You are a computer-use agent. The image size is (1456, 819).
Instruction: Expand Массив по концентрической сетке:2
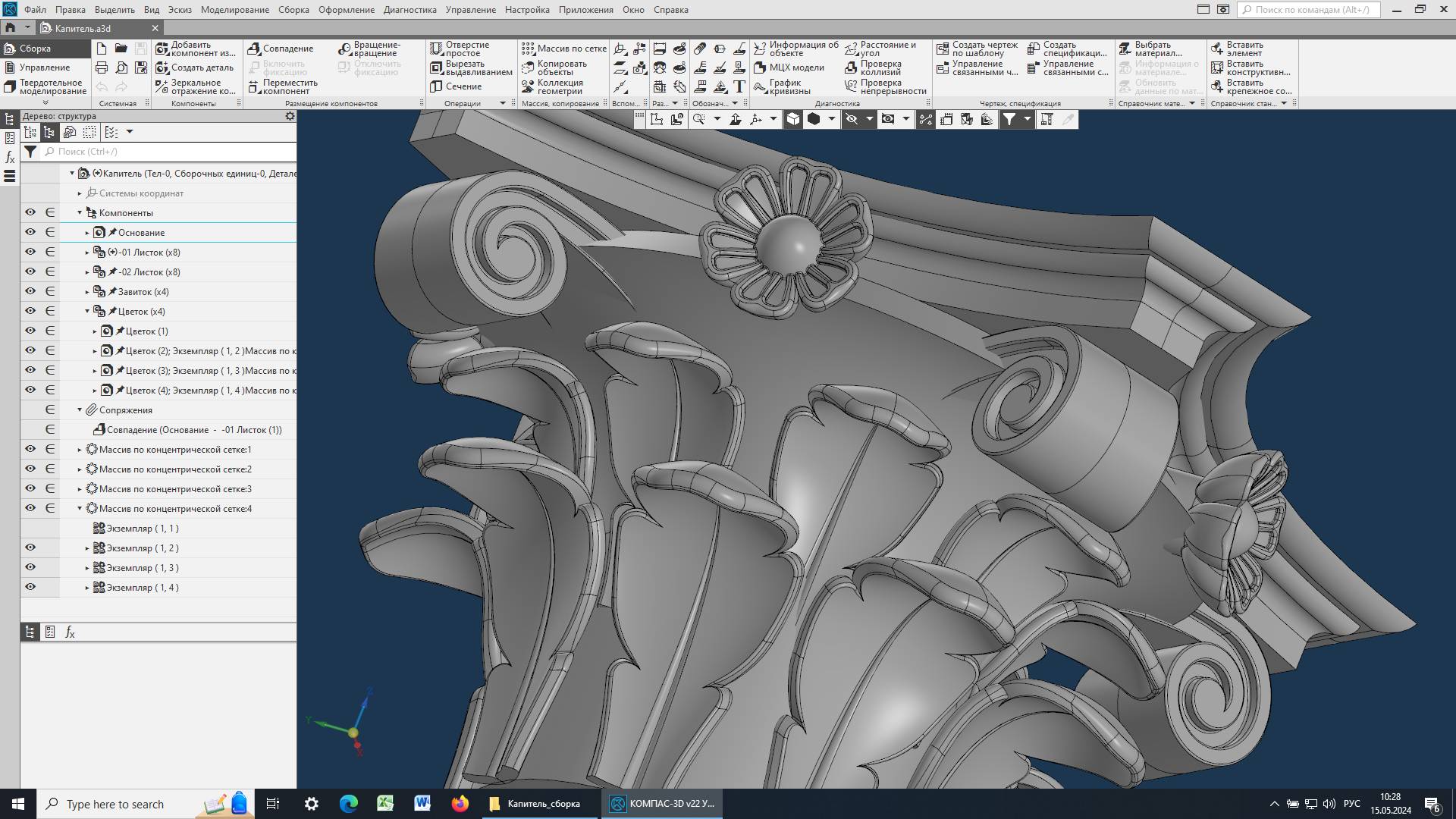(x=80, y=469)
